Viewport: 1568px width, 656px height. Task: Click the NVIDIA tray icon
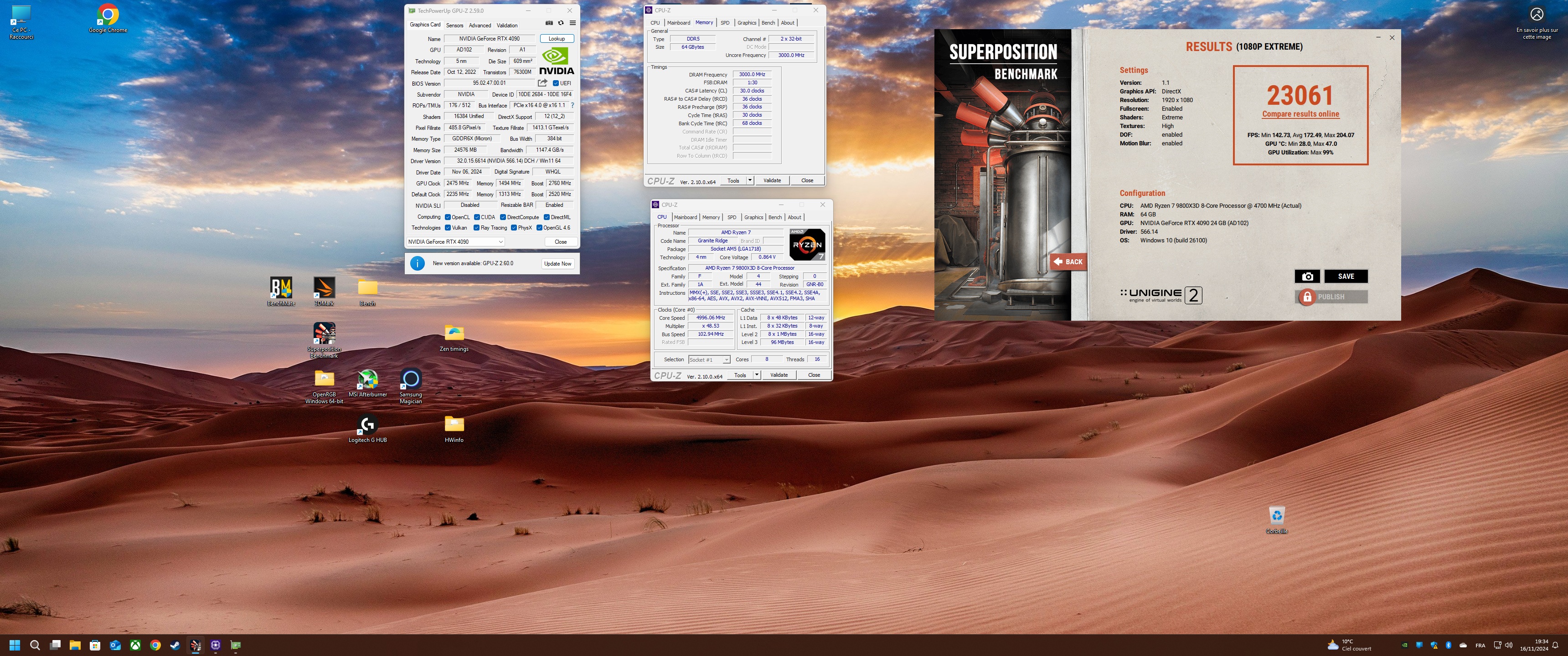[x=1404, y=645]
